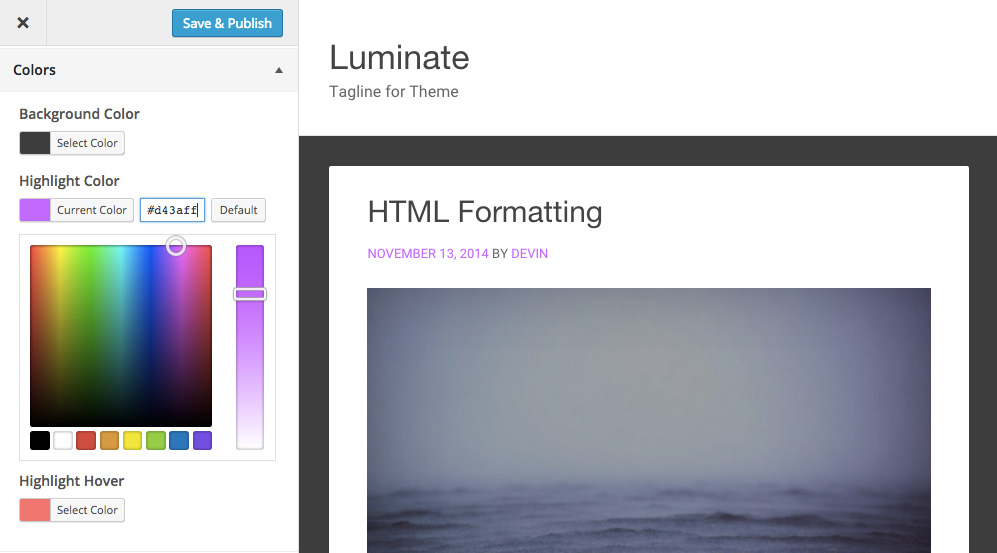Screen dimensions: 997x553
Task: Click the vertical purple slider handle
Action: (x=250, y=294)
